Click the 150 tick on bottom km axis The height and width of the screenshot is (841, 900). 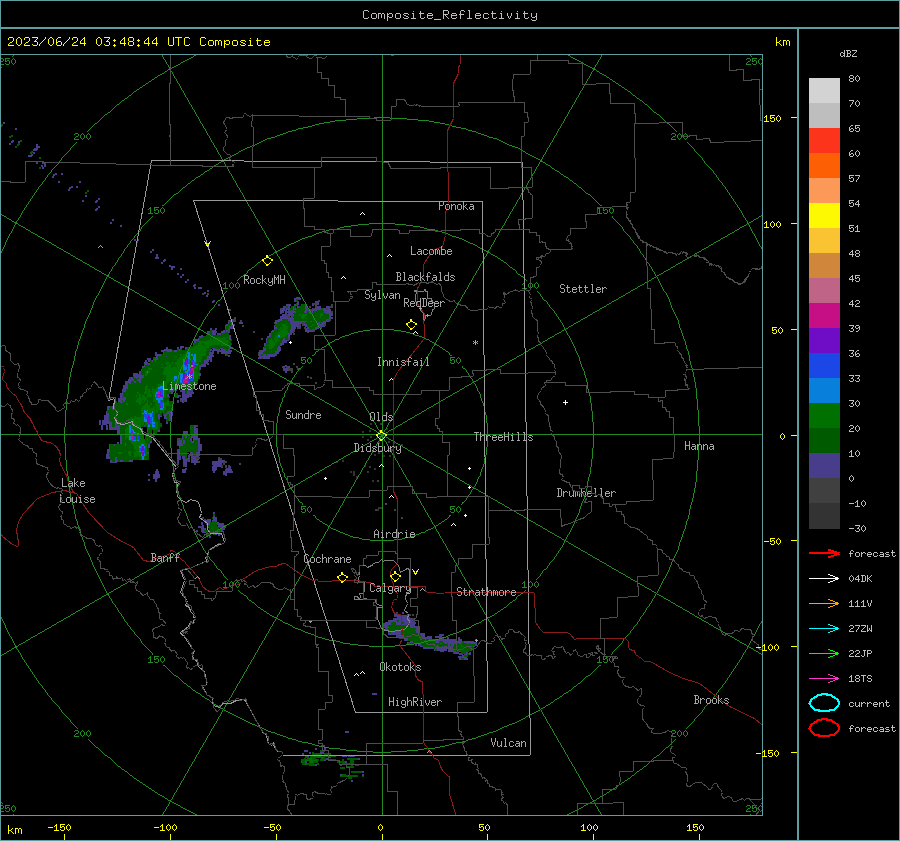point(695,827)
